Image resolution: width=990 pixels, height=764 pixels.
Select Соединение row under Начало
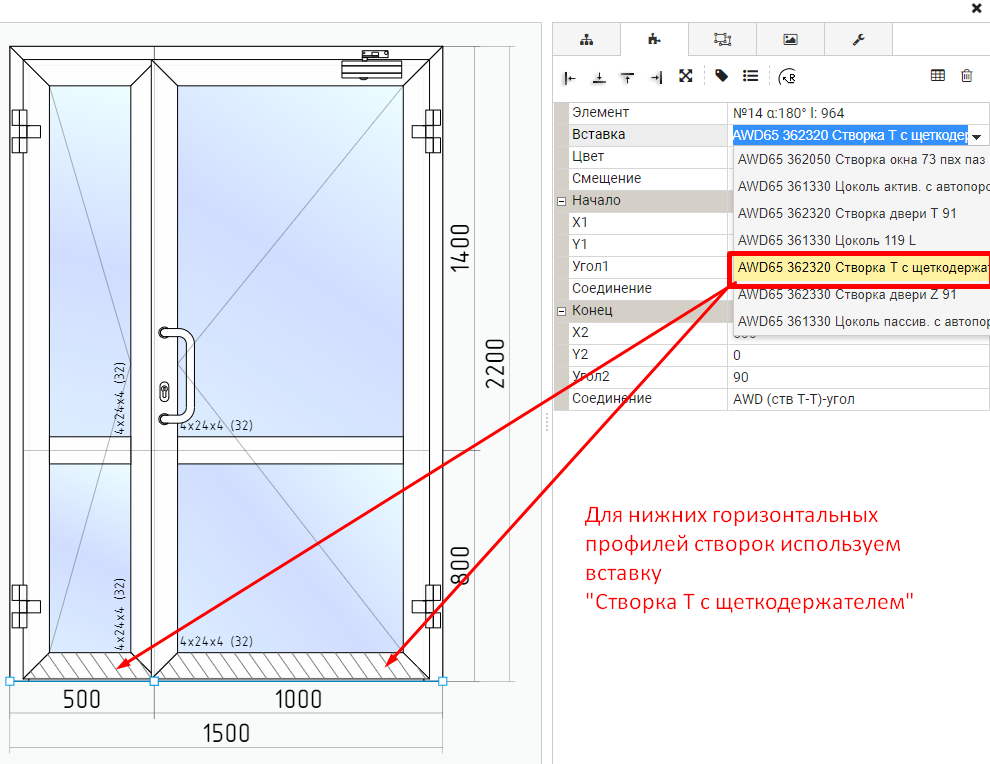tap(648, 289)
